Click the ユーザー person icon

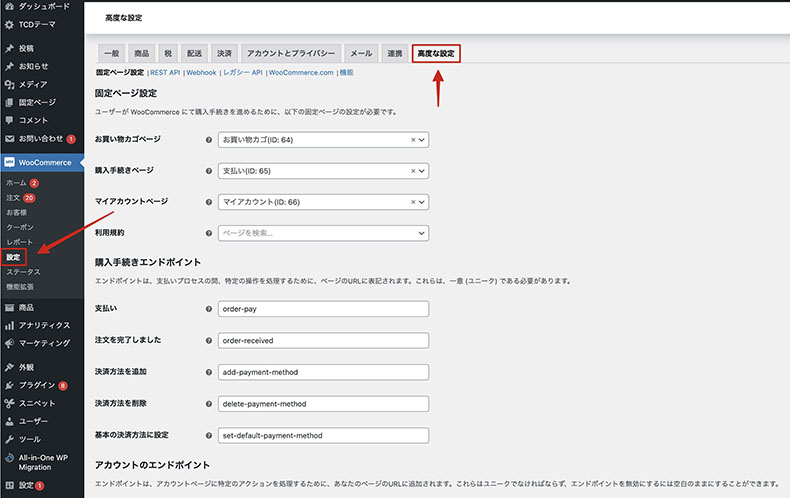[x=9, y=421]
